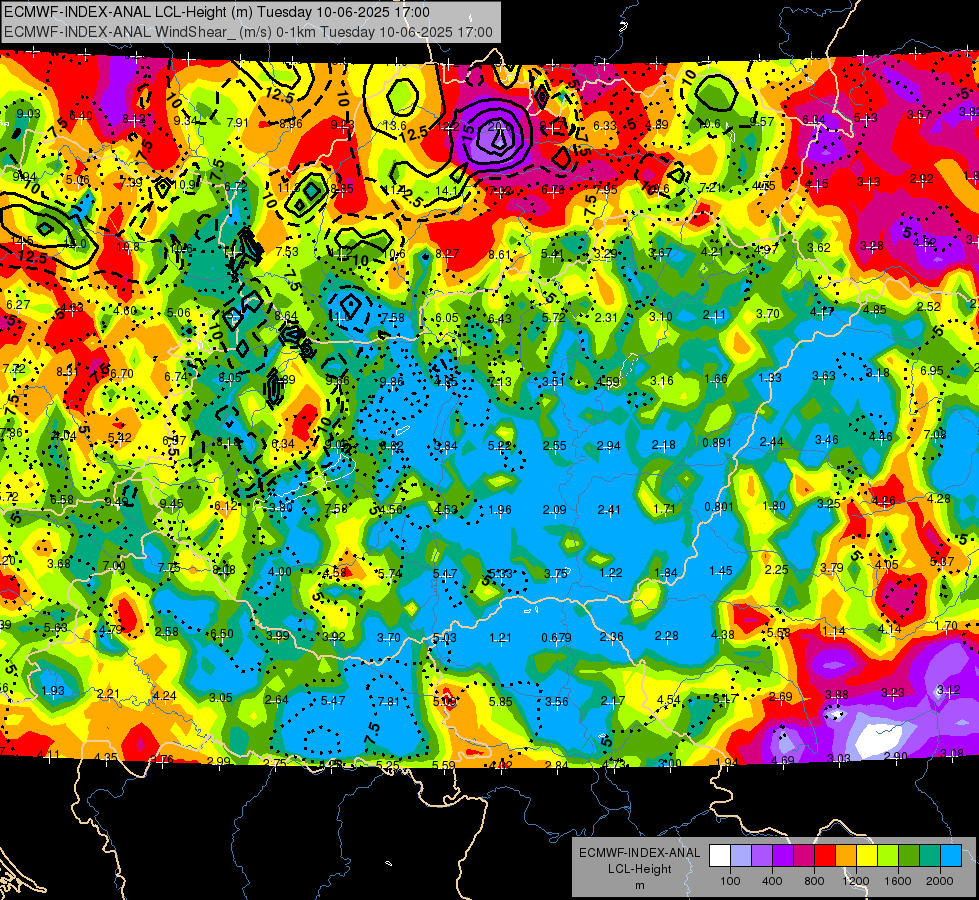Select the deep purple legend swatch
This screenshot has width=979, height=900.
click(783, 856)
